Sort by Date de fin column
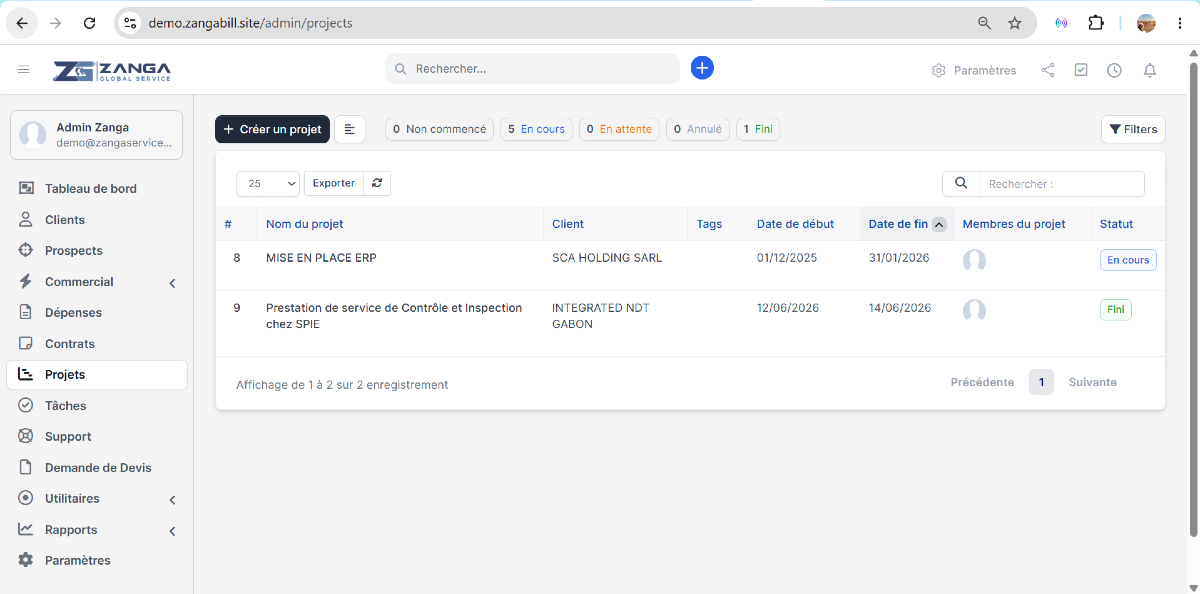The image size is (1200, 594). pos(906,224)
